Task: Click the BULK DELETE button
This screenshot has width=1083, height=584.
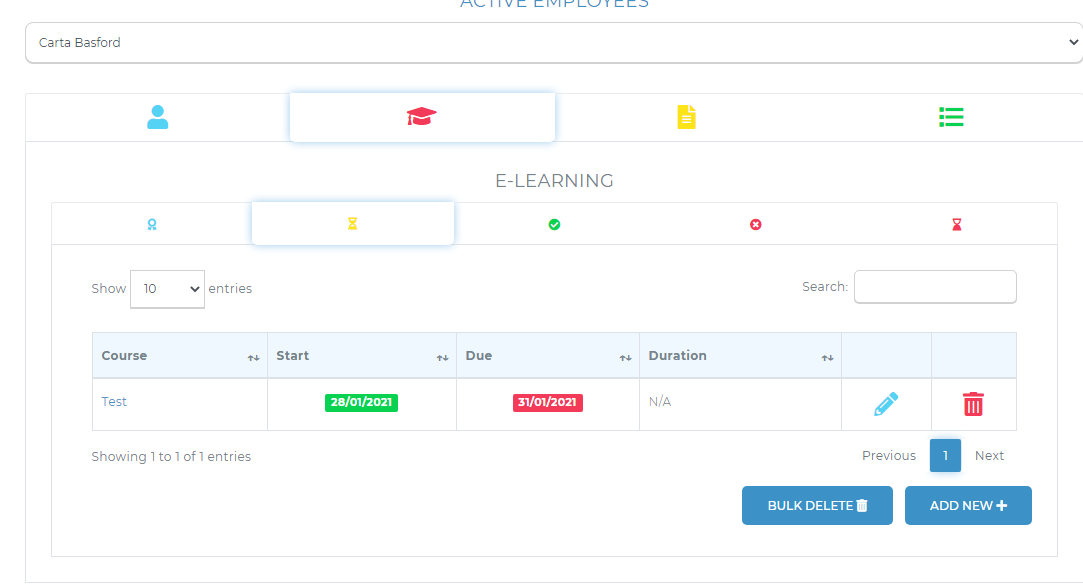Action: pos(817,505)
